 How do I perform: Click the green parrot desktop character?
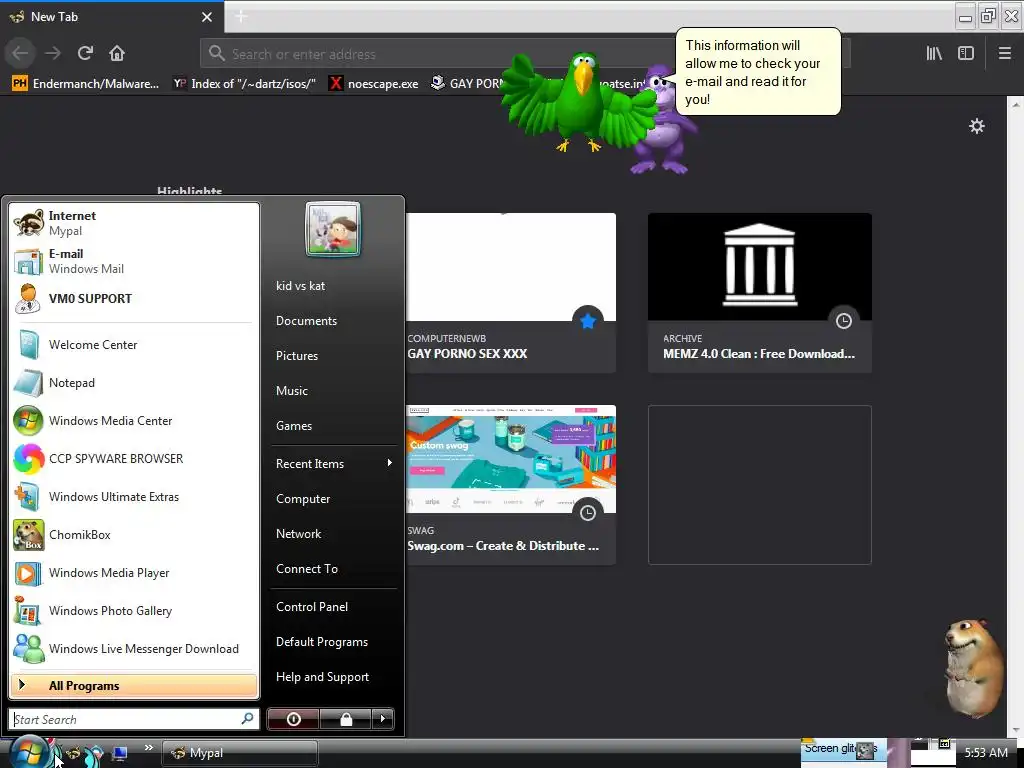pyautogui.click(x=578, y=101)
